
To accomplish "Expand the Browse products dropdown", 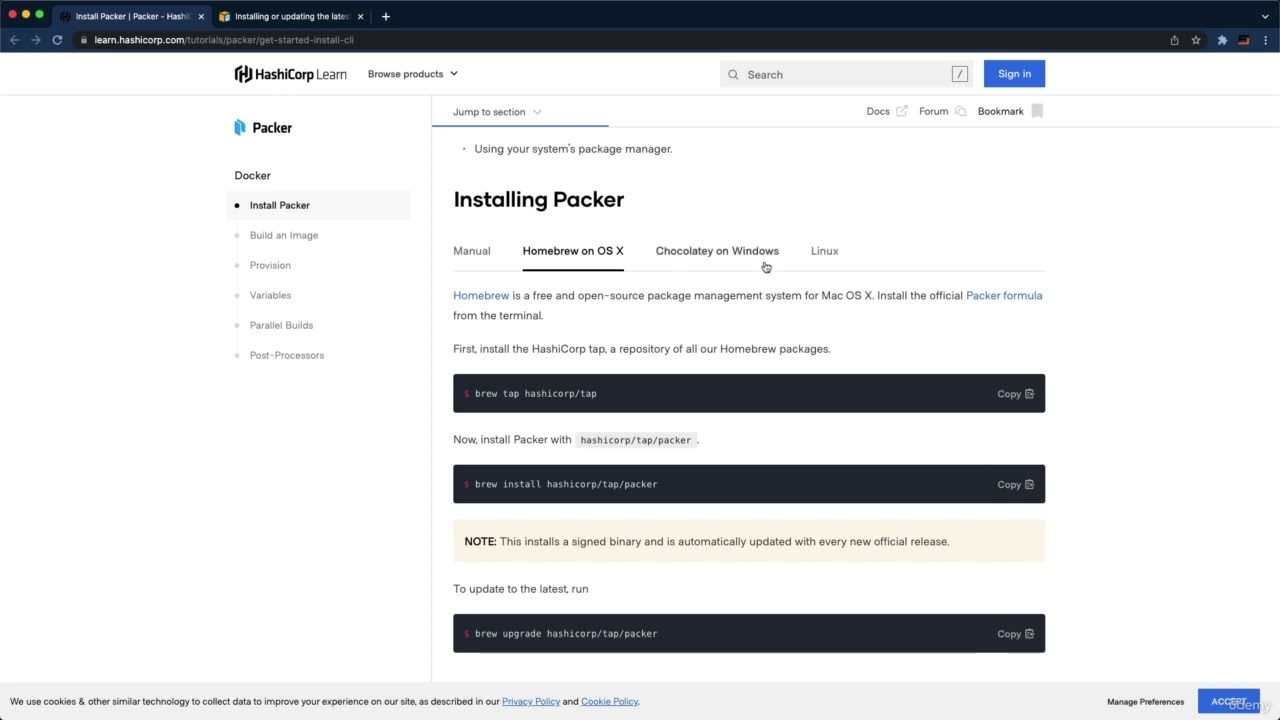I will [x=412, y=74].
